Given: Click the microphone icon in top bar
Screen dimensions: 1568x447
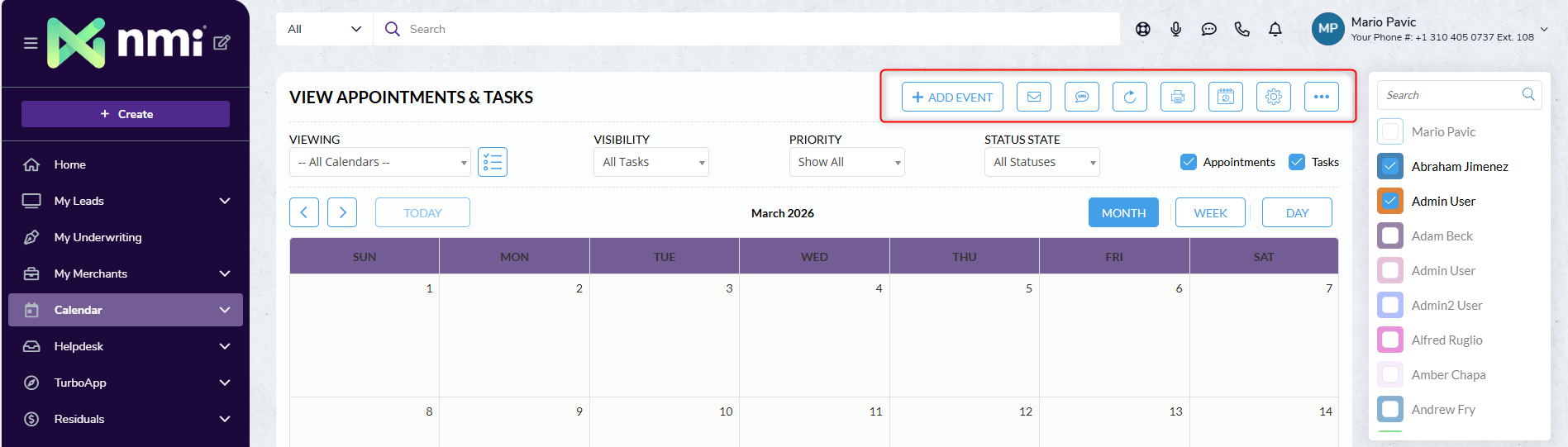Looking at the screenshot, I should [x=1175, y=29].
